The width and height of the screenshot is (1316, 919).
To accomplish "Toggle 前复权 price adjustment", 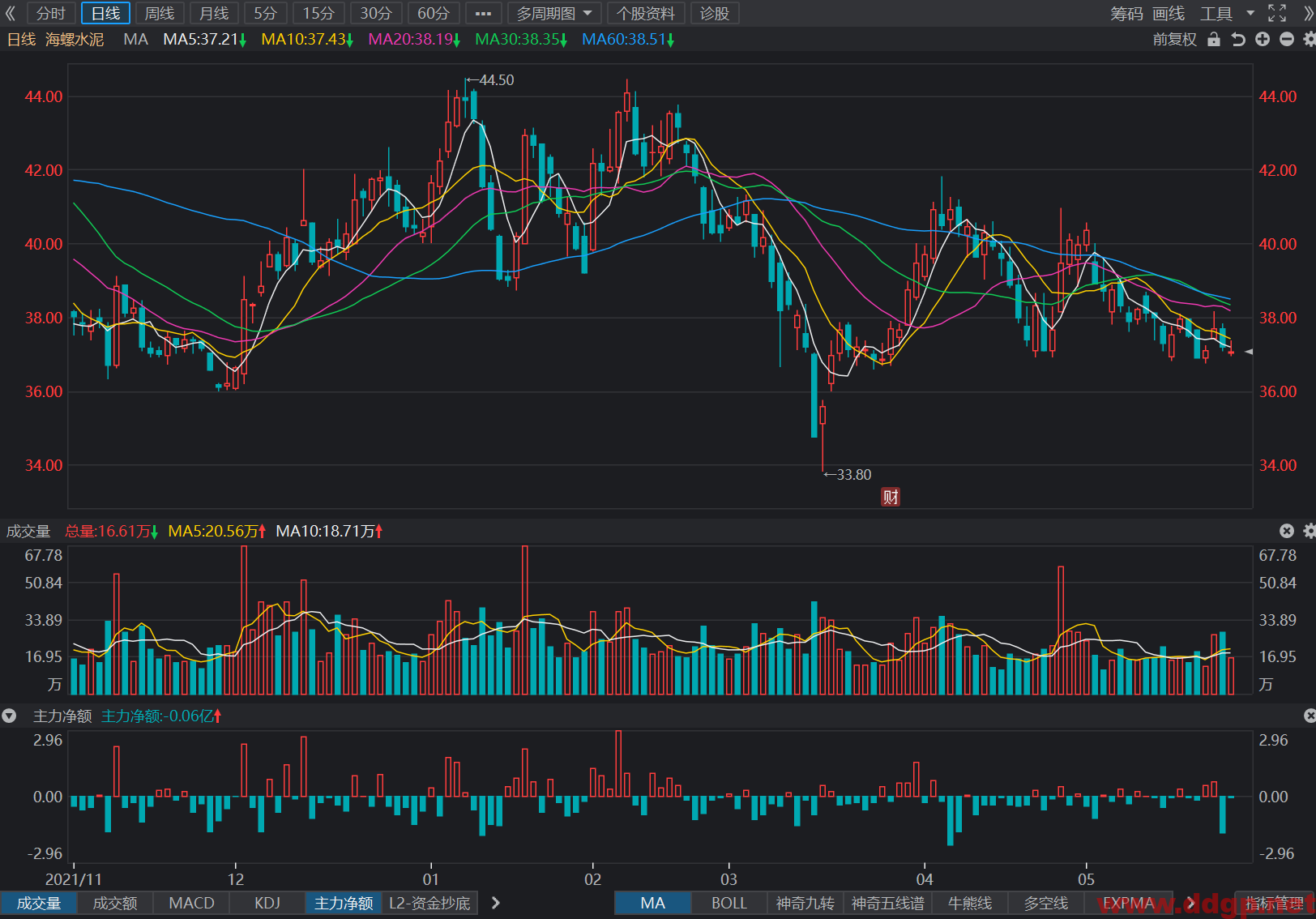I will click(x=1174, y=39).
